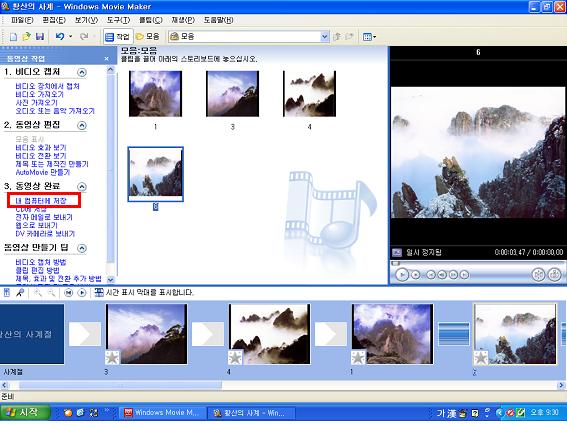Open the 도움말(H) menu
567x425 pixels.
pyautogui.click(x=218, y=20)
